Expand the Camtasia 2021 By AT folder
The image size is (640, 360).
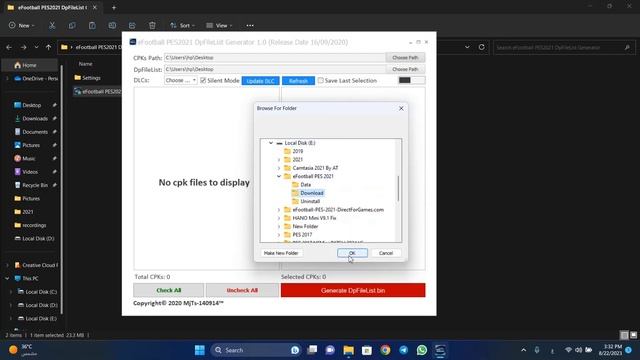pos(279,168)
